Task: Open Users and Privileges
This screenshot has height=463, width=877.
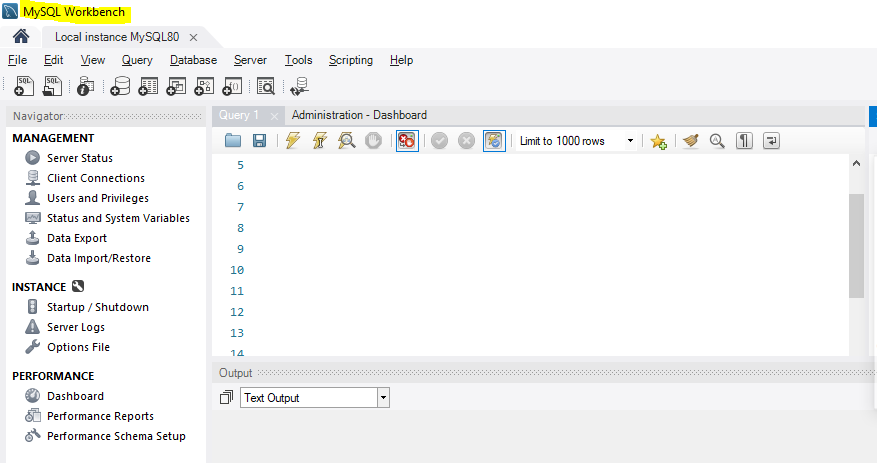Action: (x=98, y=199)
